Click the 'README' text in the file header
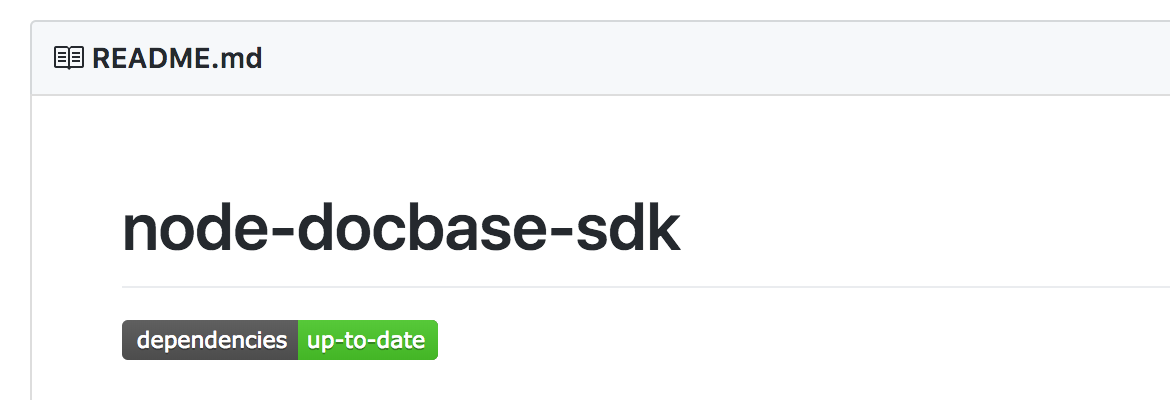Viewport: 1170px width, 400px height. point(151,58)
